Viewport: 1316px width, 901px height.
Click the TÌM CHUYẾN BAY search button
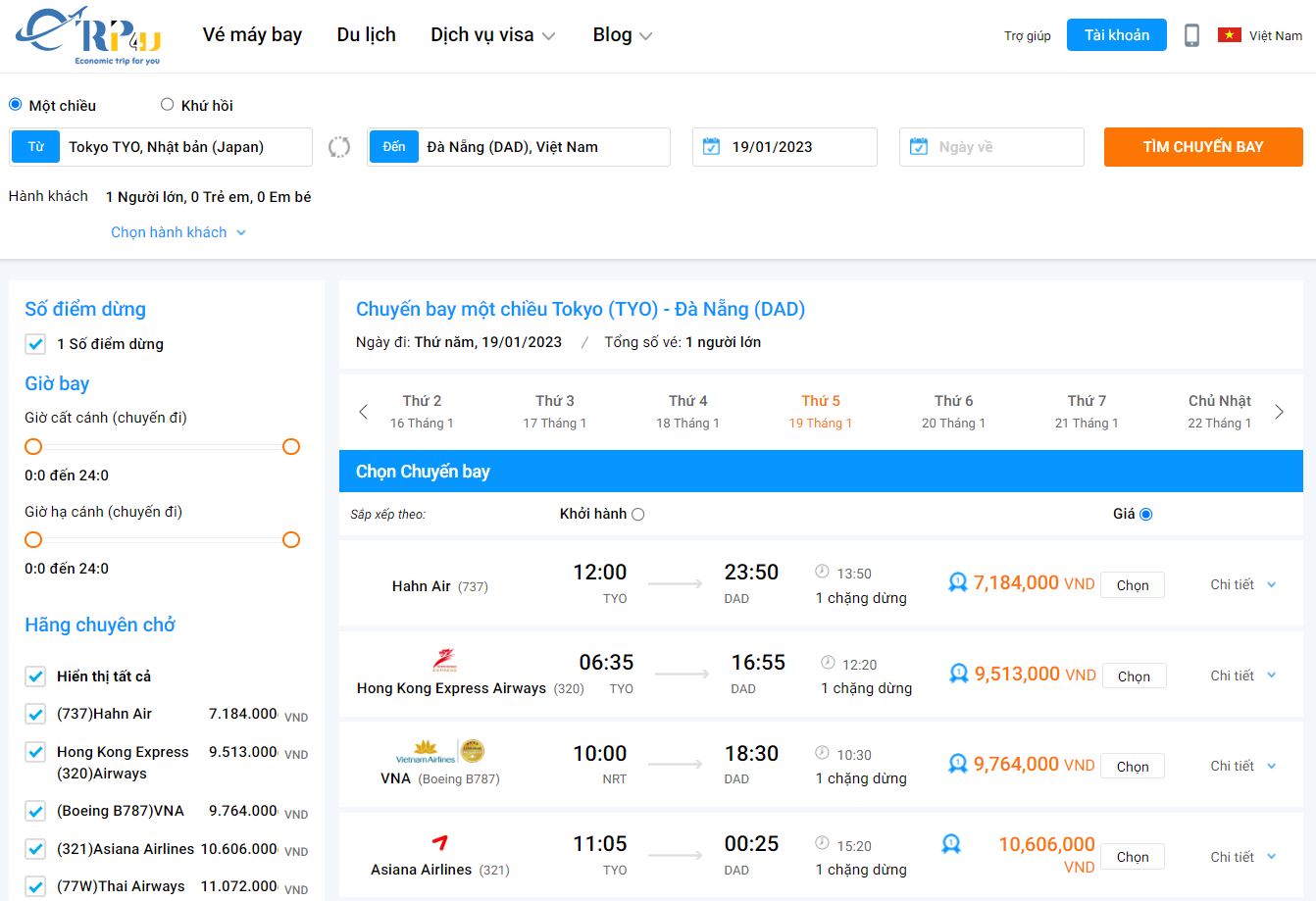1202,147
